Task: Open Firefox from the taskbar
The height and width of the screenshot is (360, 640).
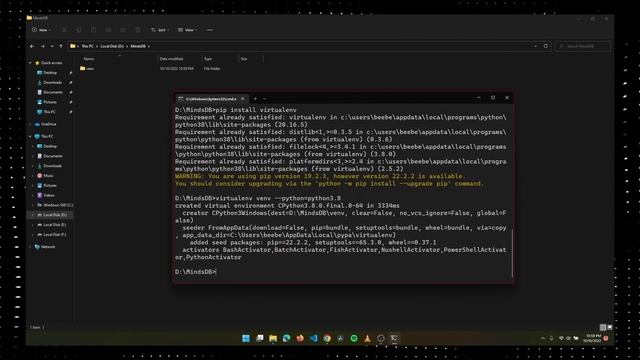Action: pos(300,338)
